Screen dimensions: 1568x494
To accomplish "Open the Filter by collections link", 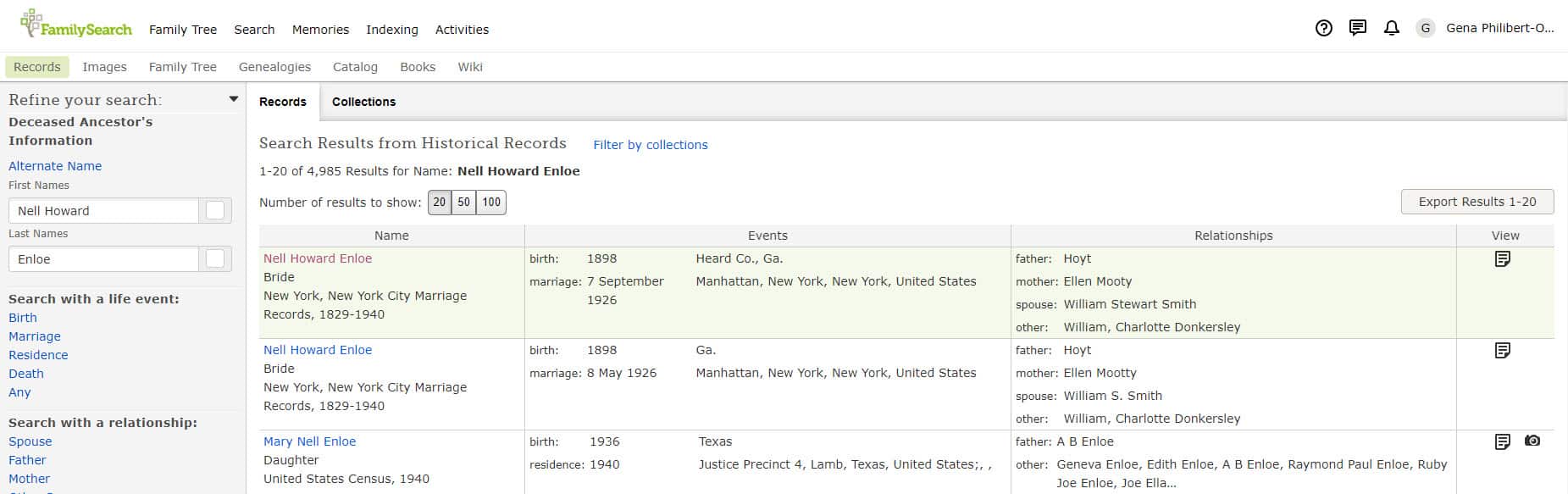I will tap(651, 145).
